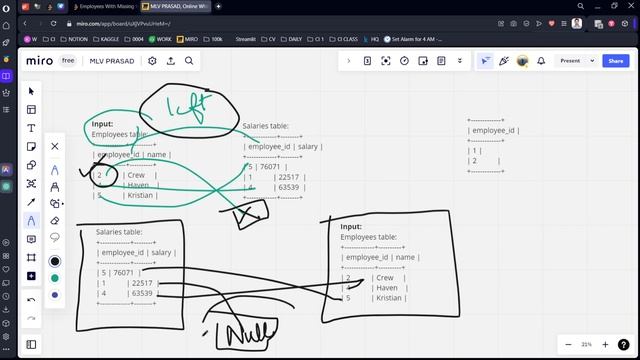Select the Eraser tool
The image size is (640, 360).
coord(55,221)
